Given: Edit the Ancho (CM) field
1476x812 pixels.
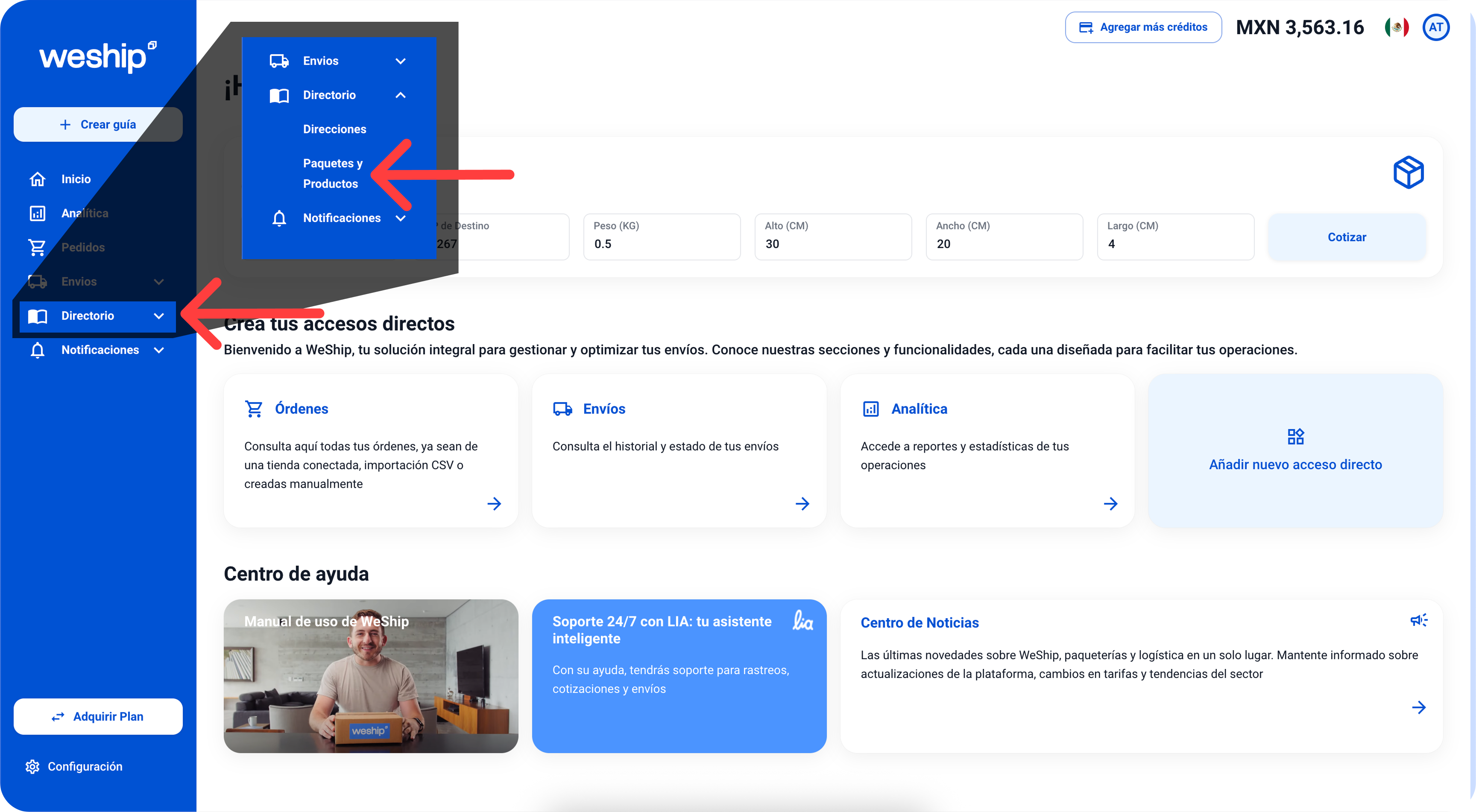Looking at the screenshot, I should click(x=1004, y=237).
